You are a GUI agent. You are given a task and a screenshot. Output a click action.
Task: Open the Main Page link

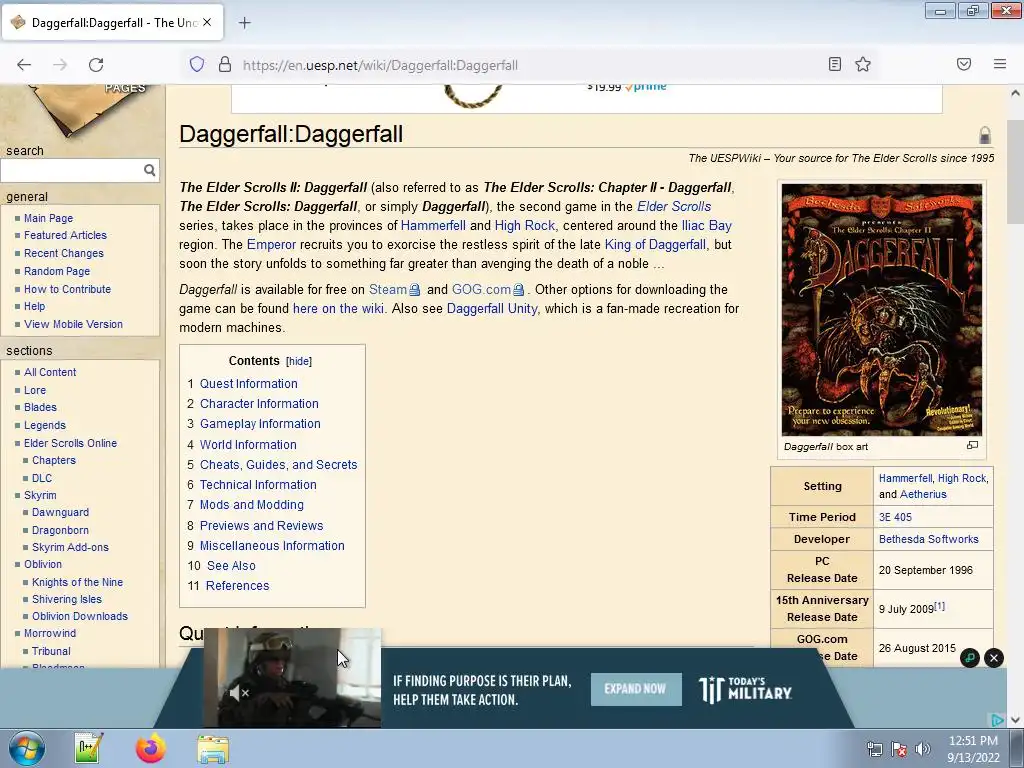48,218
